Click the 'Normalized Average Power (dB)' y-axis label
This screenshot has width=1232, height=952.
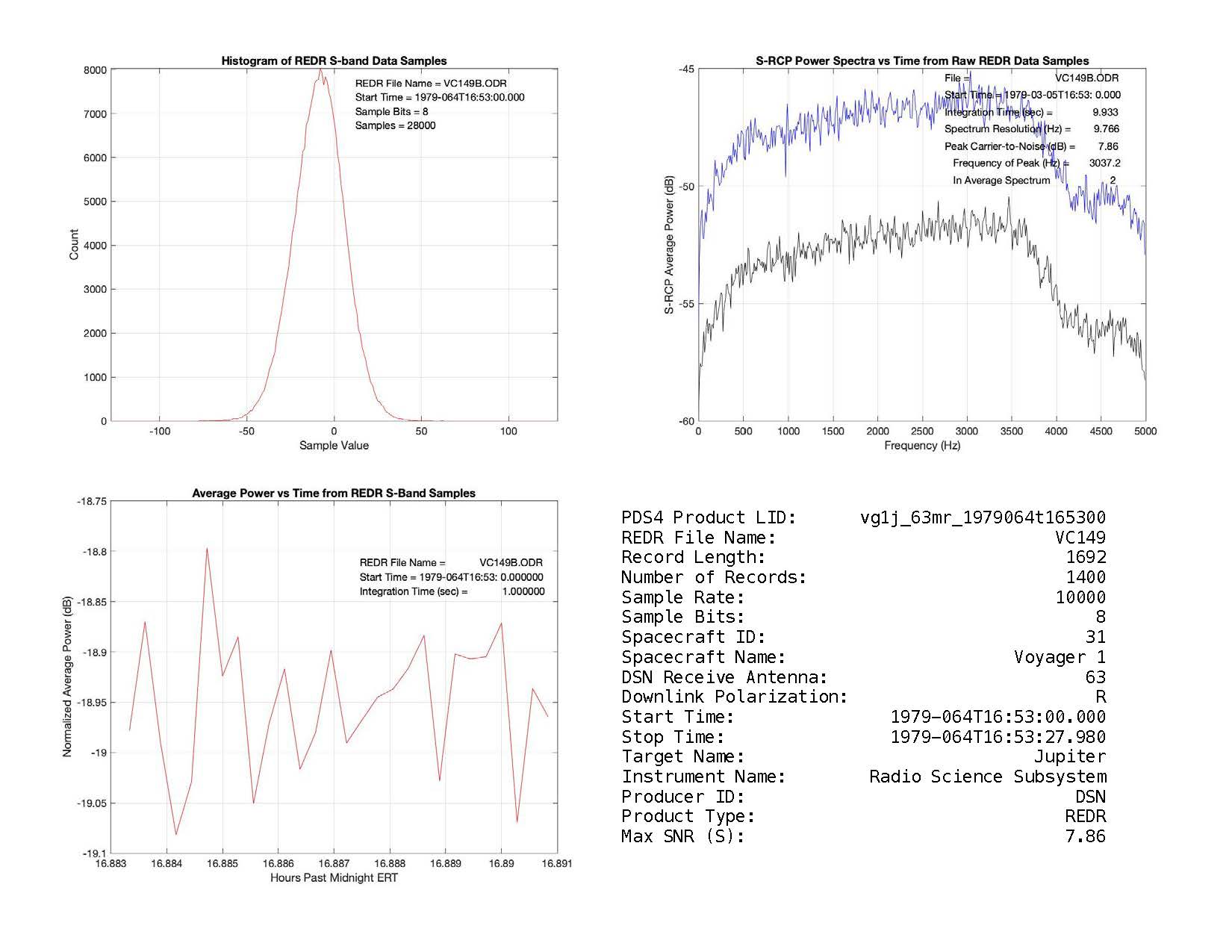tap(67, 677)
